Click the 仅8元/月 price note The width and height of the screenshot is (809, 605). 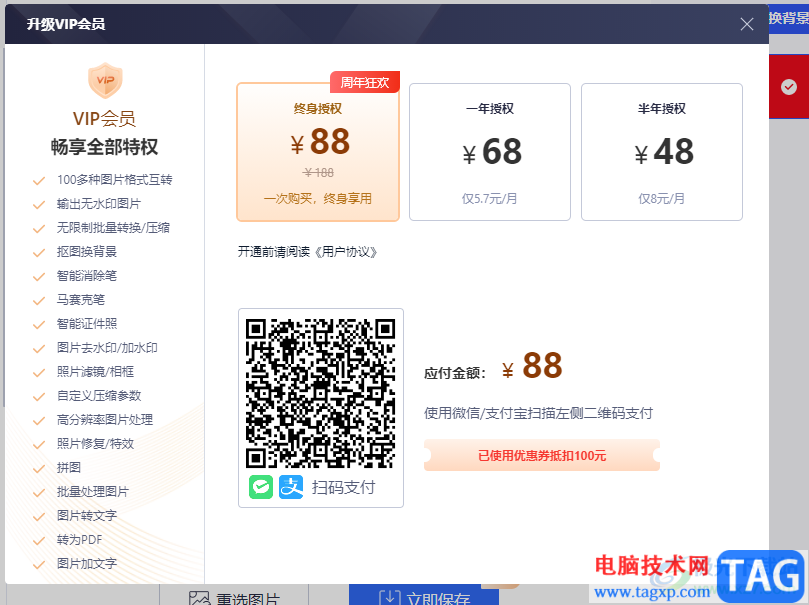click(661, 199)
